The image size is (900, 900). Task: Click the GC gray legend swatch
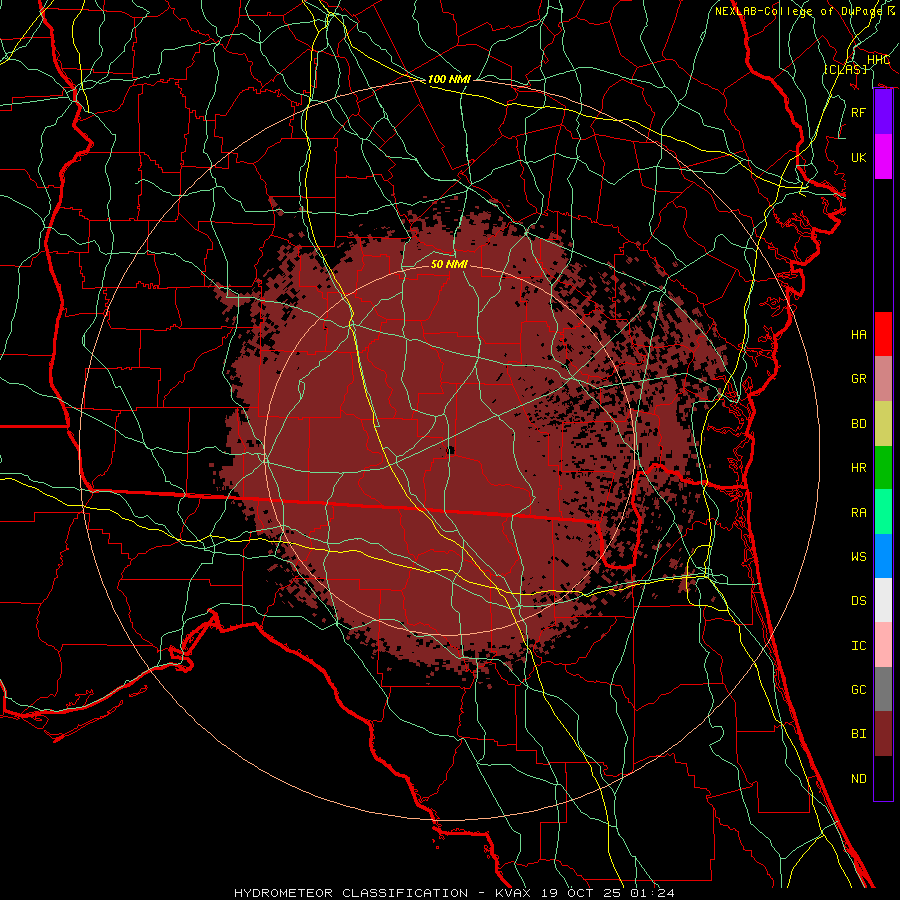pyautogui.click(x=883, y=689)
